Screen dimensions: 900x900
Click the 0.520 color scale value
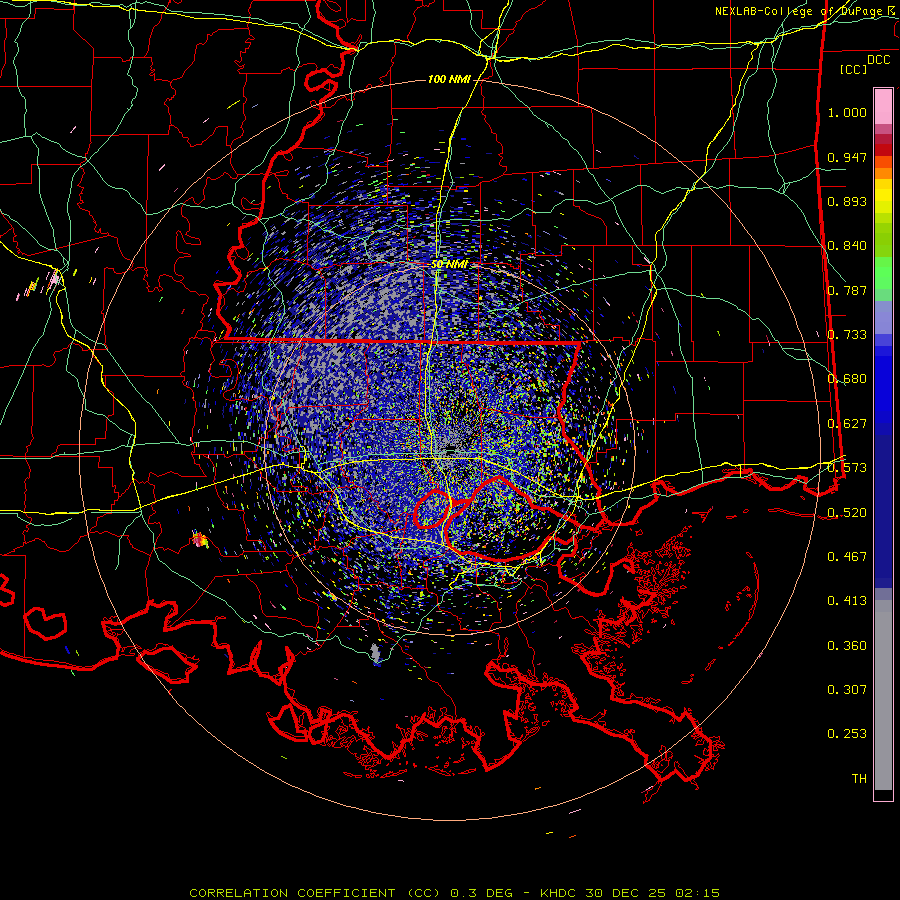click(x=847, y=513)
